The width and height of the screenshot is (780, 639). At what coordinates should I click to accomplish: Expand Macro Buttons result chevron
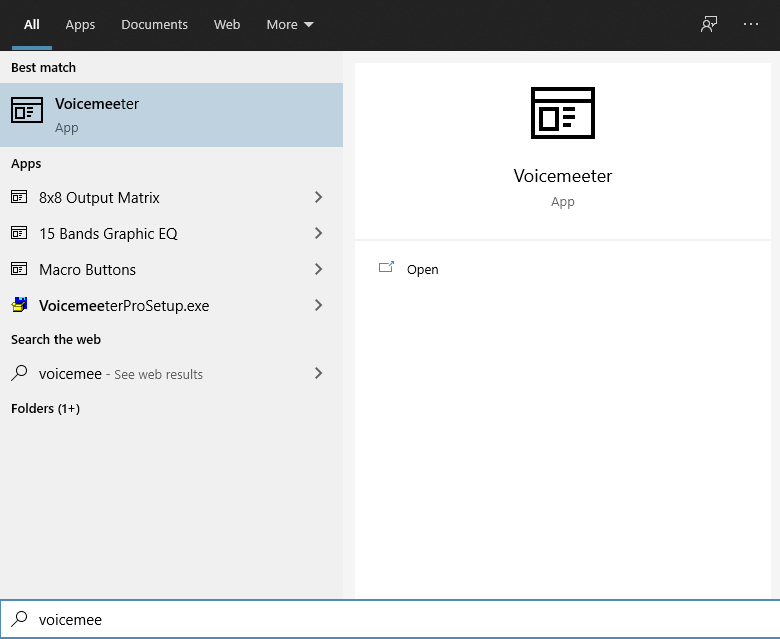click(x=319, y=270)
